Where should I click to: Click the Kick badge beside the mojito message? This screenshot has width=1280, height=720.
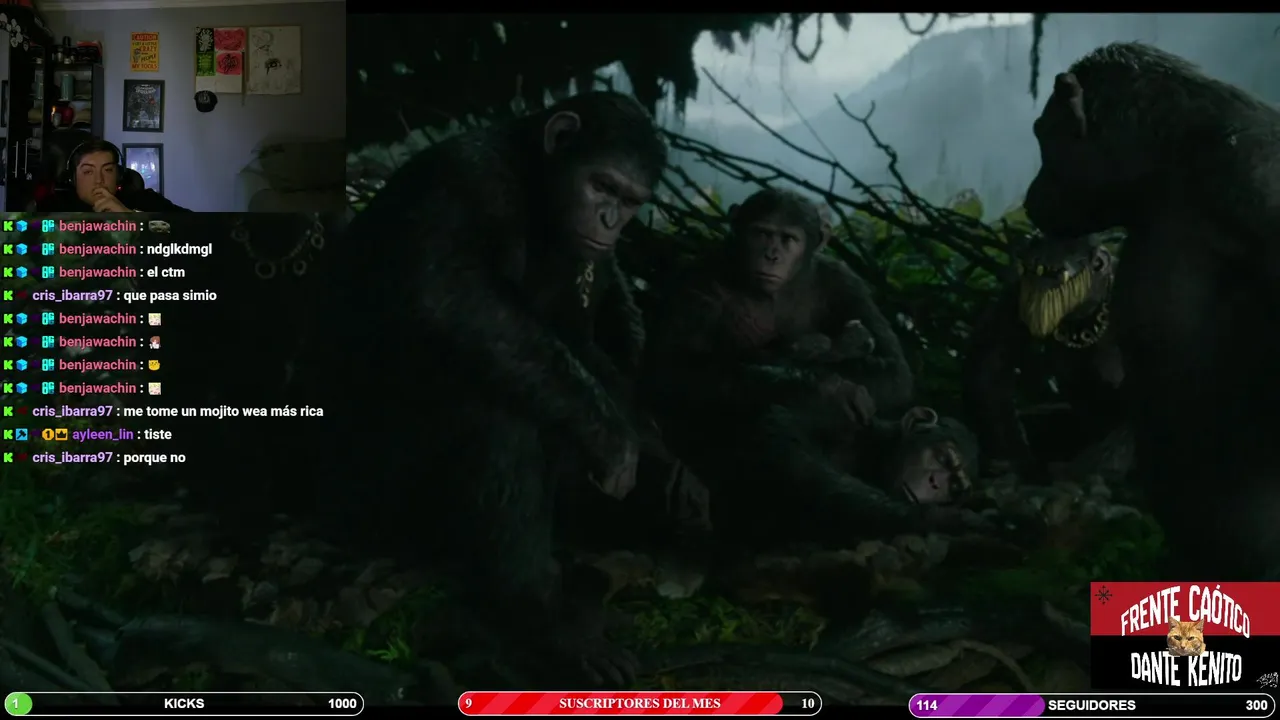point(8,411)
